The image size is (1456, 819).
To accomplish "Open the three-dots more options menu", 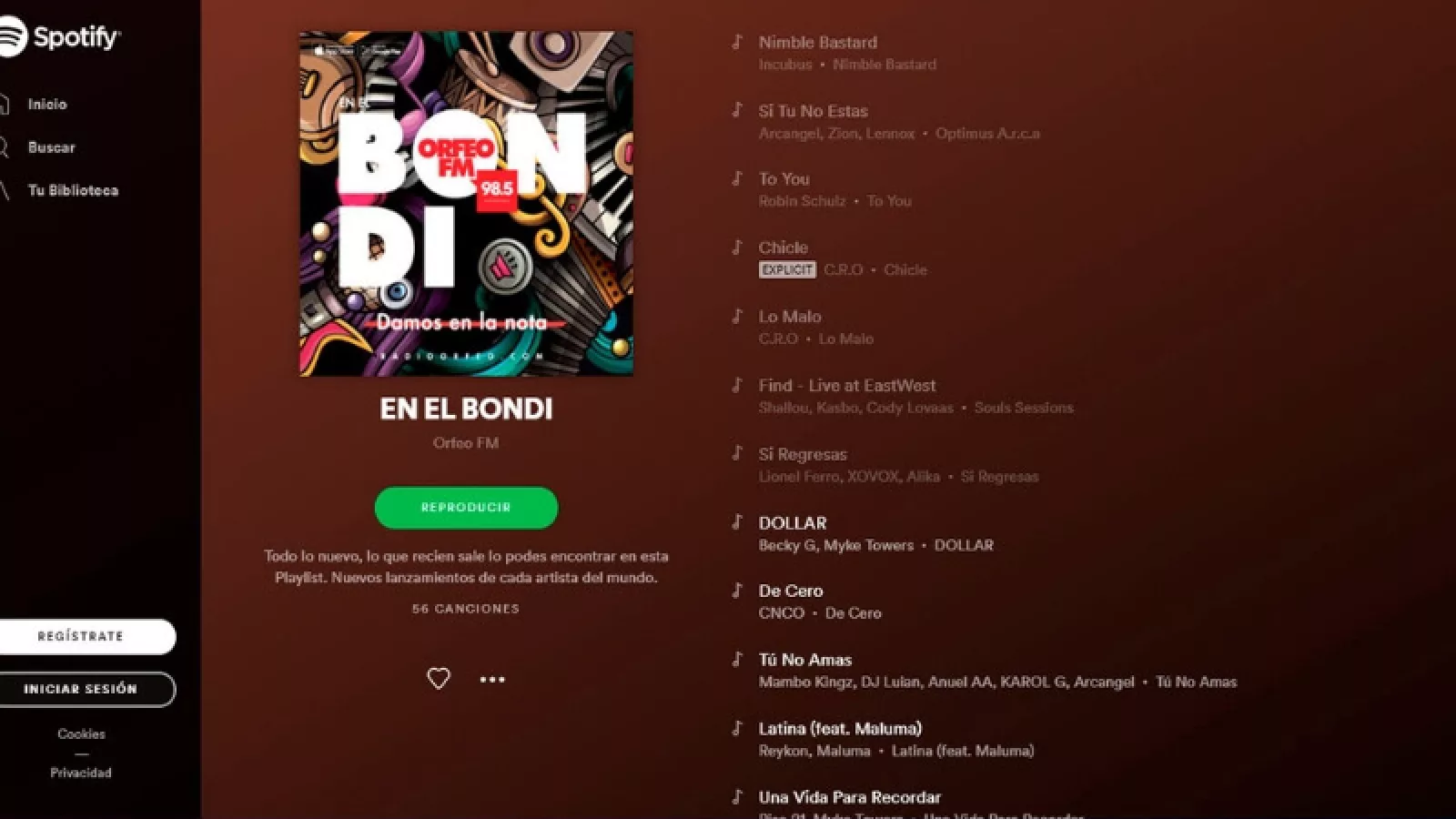I will click(x=492, y=679).
